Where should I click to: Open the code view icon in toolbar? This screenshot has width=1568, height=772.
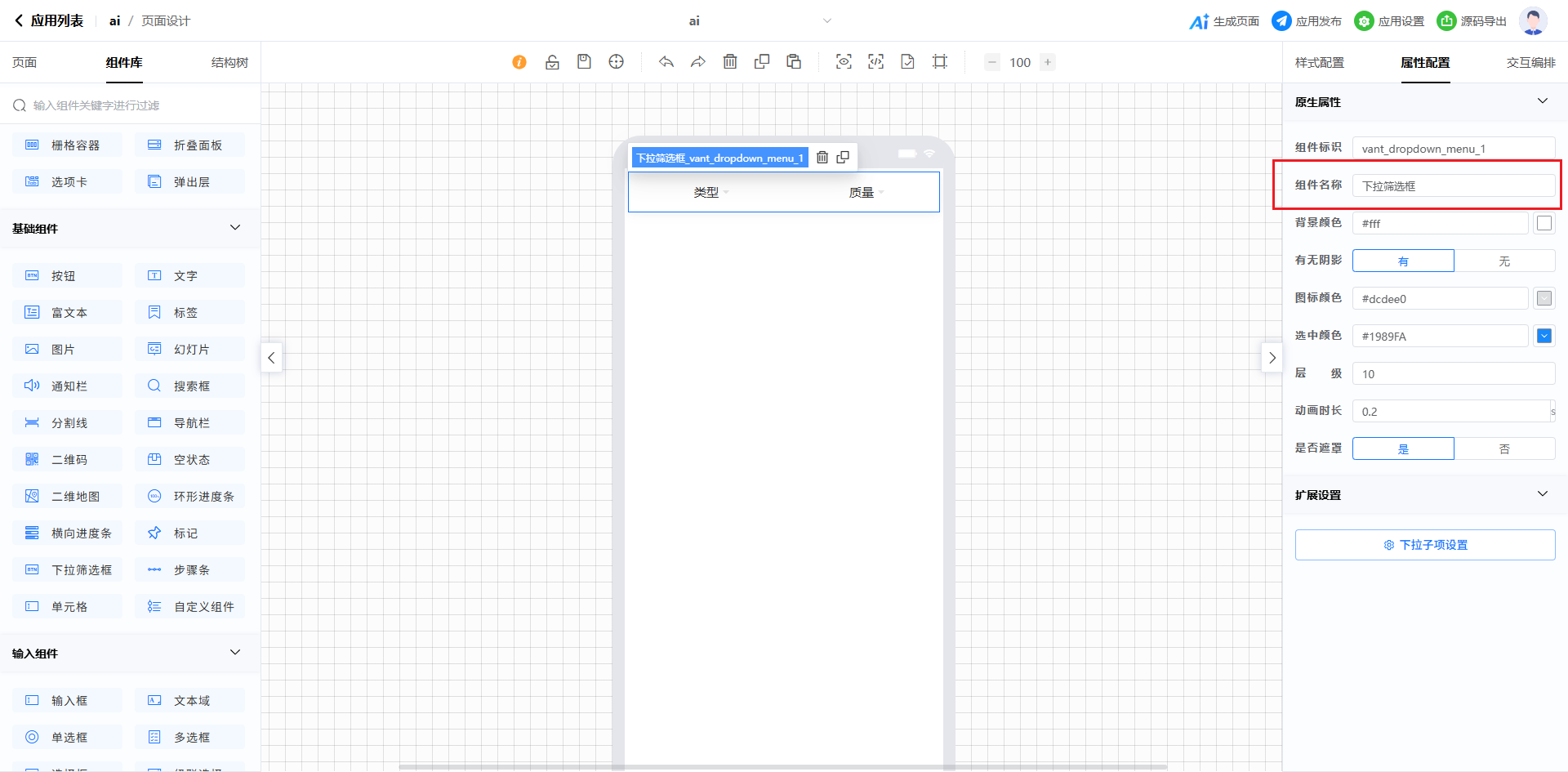coord(875,62)
